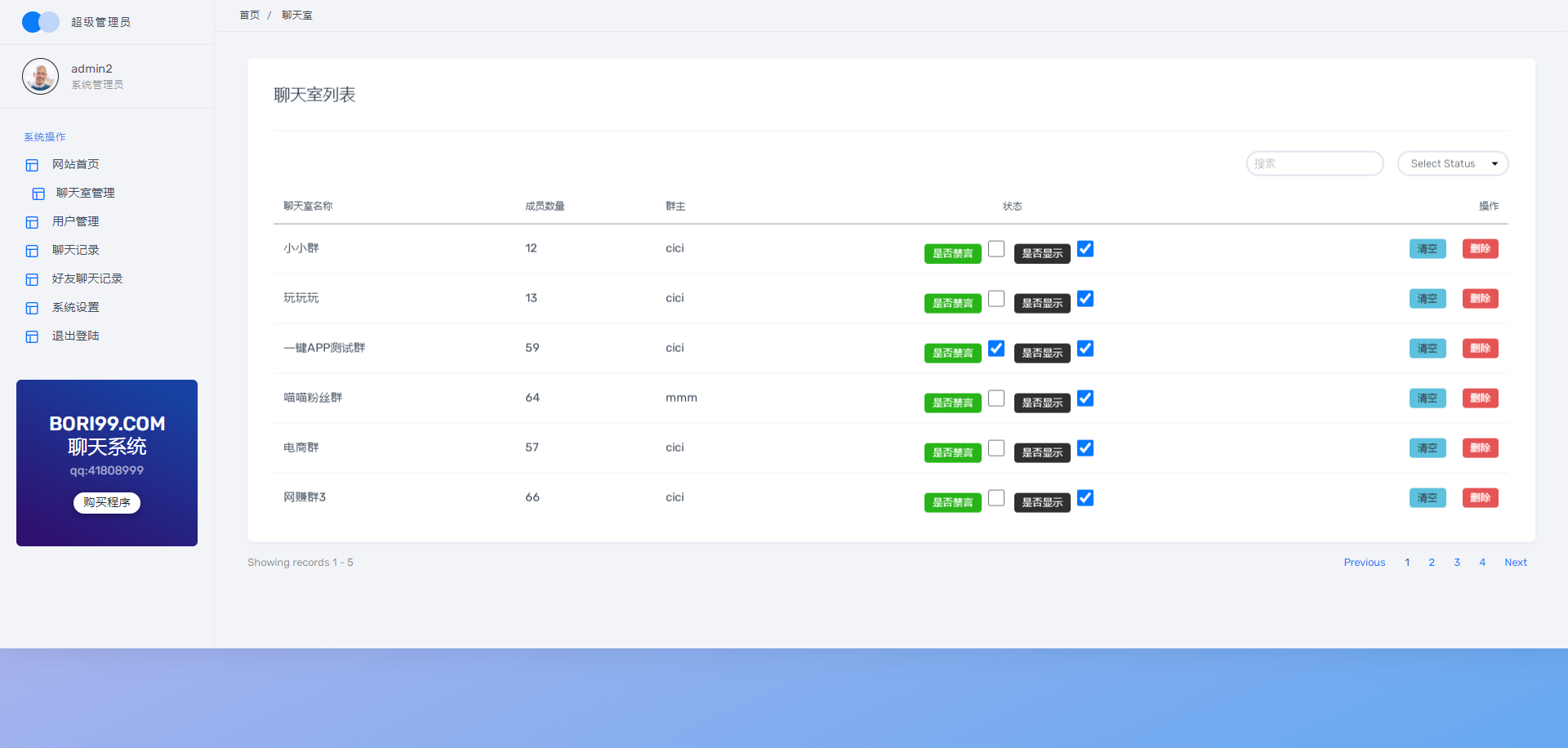Image resolution: width=1568 pixels, height=748 pixels.
Task: Click the icon beside 好友聊天记录
Action: (x=32, y=279)
